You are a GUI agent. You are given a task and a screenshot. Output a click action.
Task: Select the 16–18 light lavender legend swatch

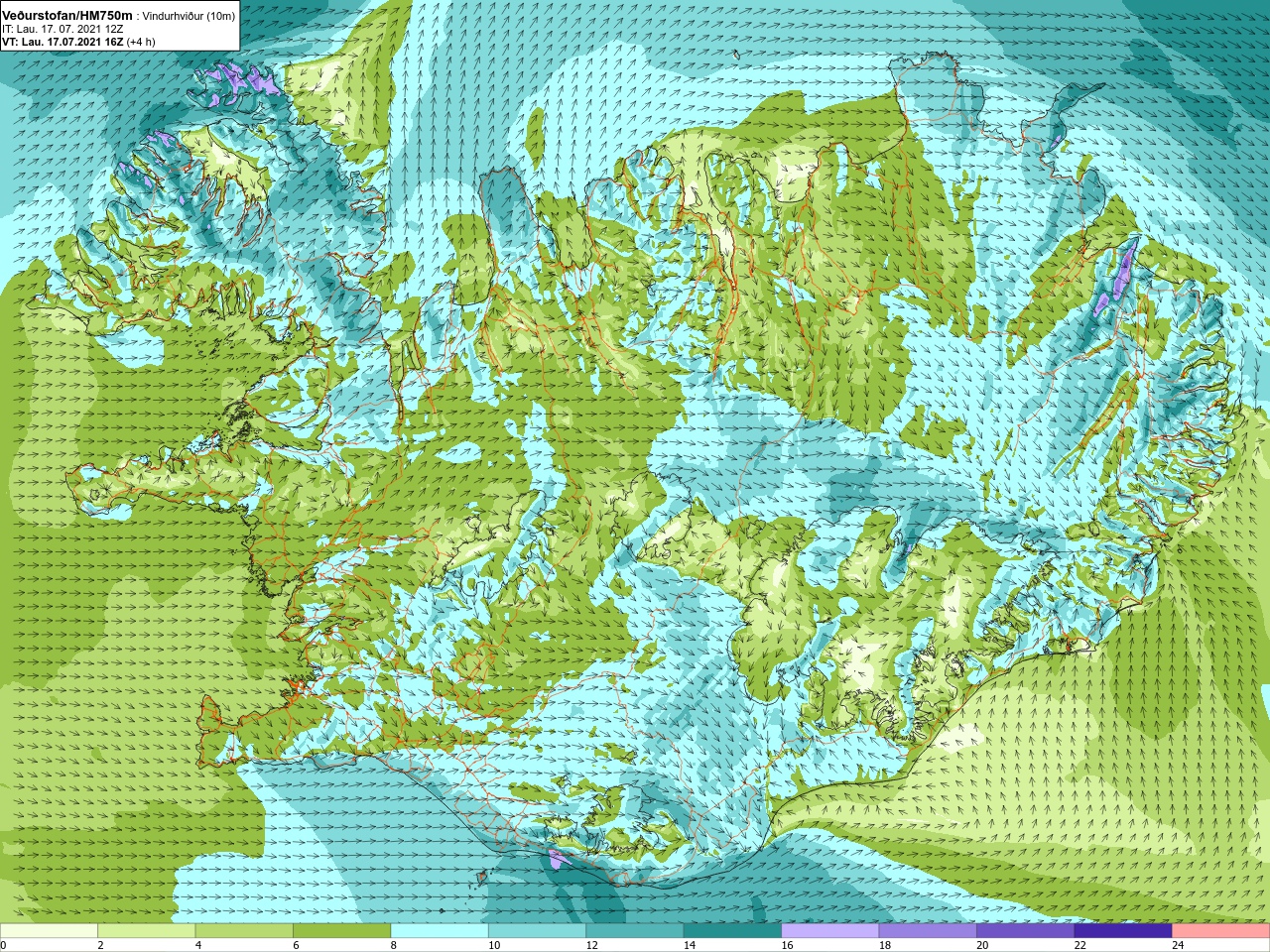(830, 930)
